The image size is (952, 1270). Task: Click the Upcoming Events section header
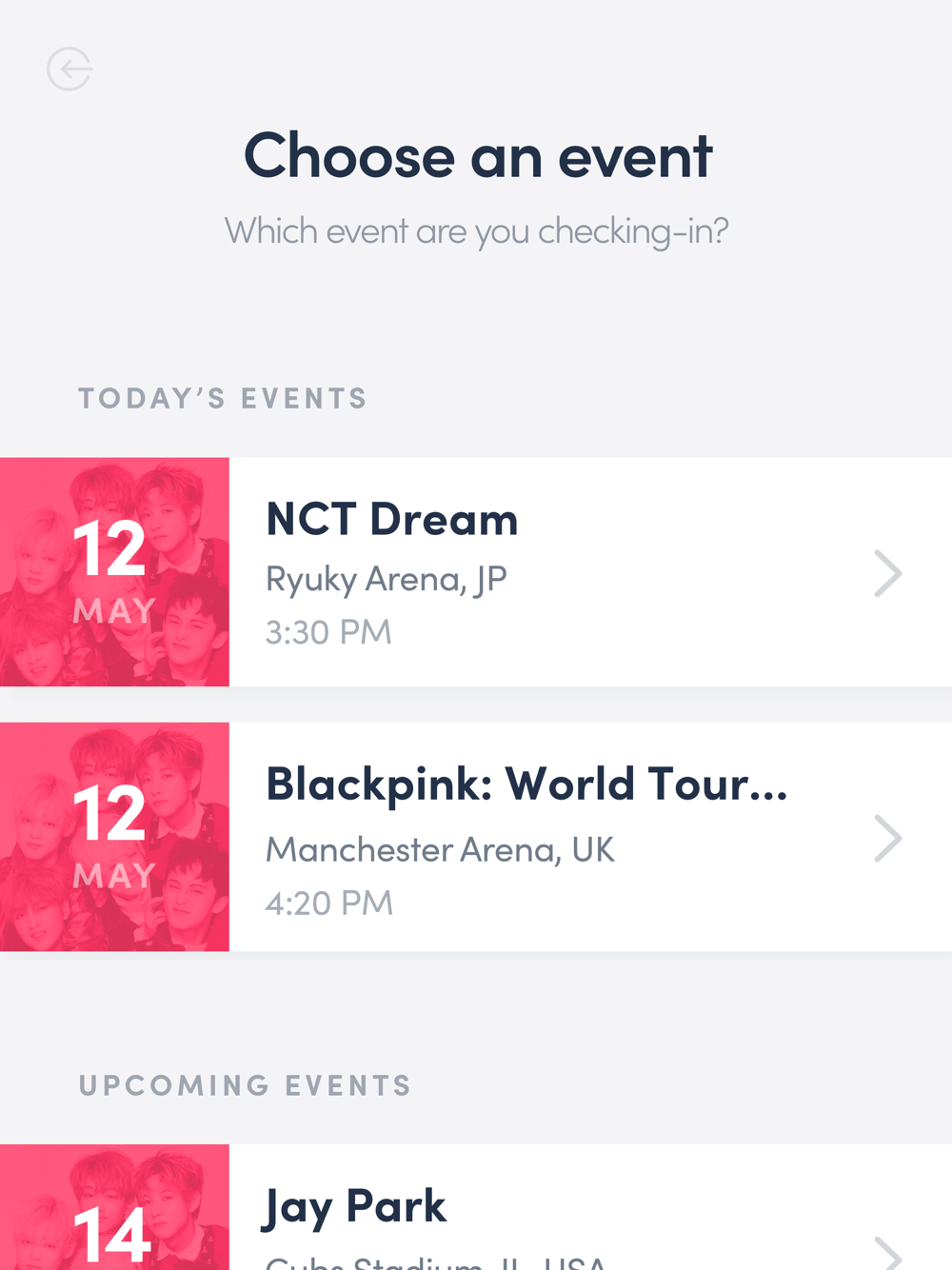tap(245, 1085)
